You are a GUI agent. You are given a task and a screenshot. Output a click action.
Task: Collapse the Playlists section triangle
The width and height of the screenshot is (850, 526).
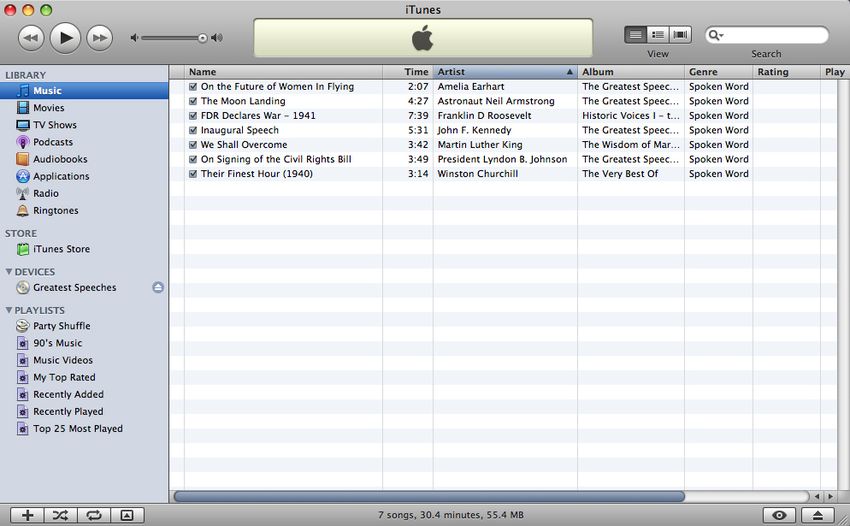tap(9, 310)
